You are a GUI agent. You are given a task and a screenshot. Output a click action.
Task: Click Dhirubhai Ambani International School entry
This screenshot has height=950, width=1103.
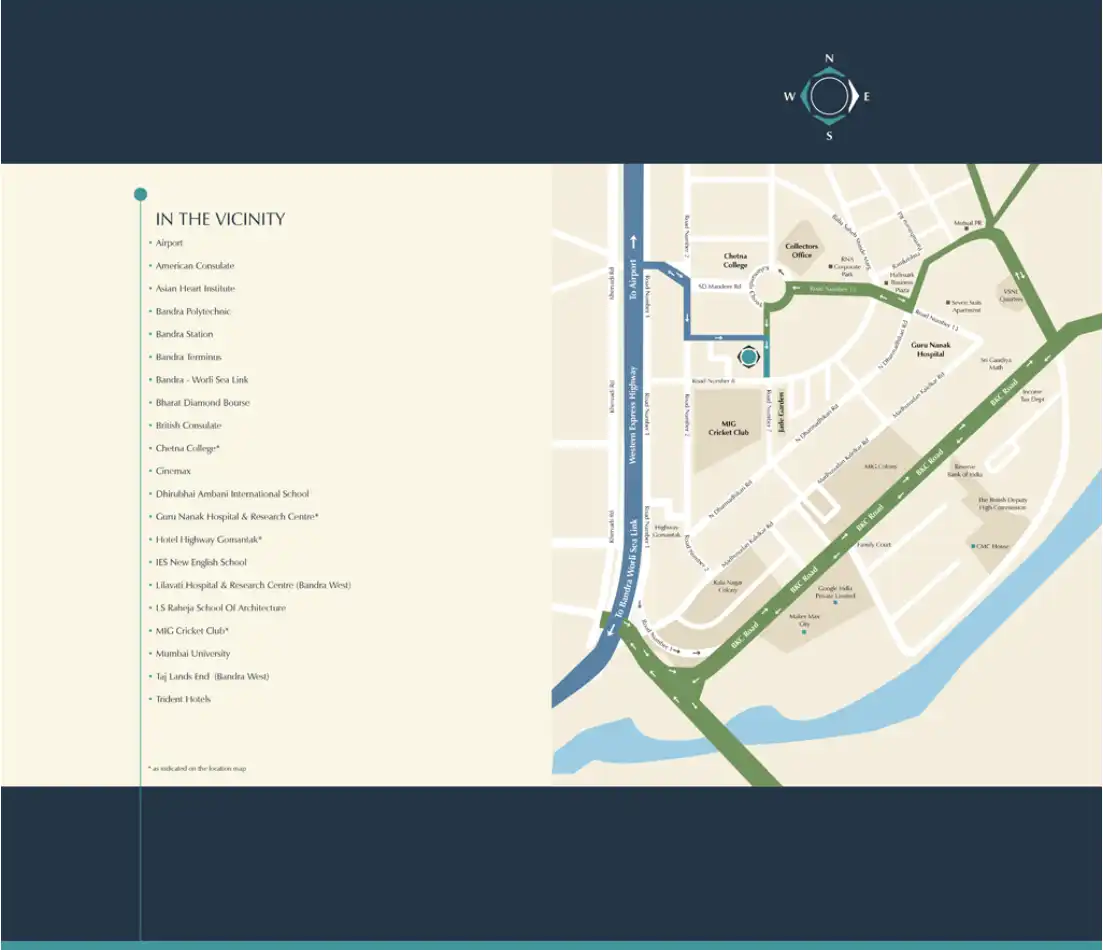coord(232,494)
